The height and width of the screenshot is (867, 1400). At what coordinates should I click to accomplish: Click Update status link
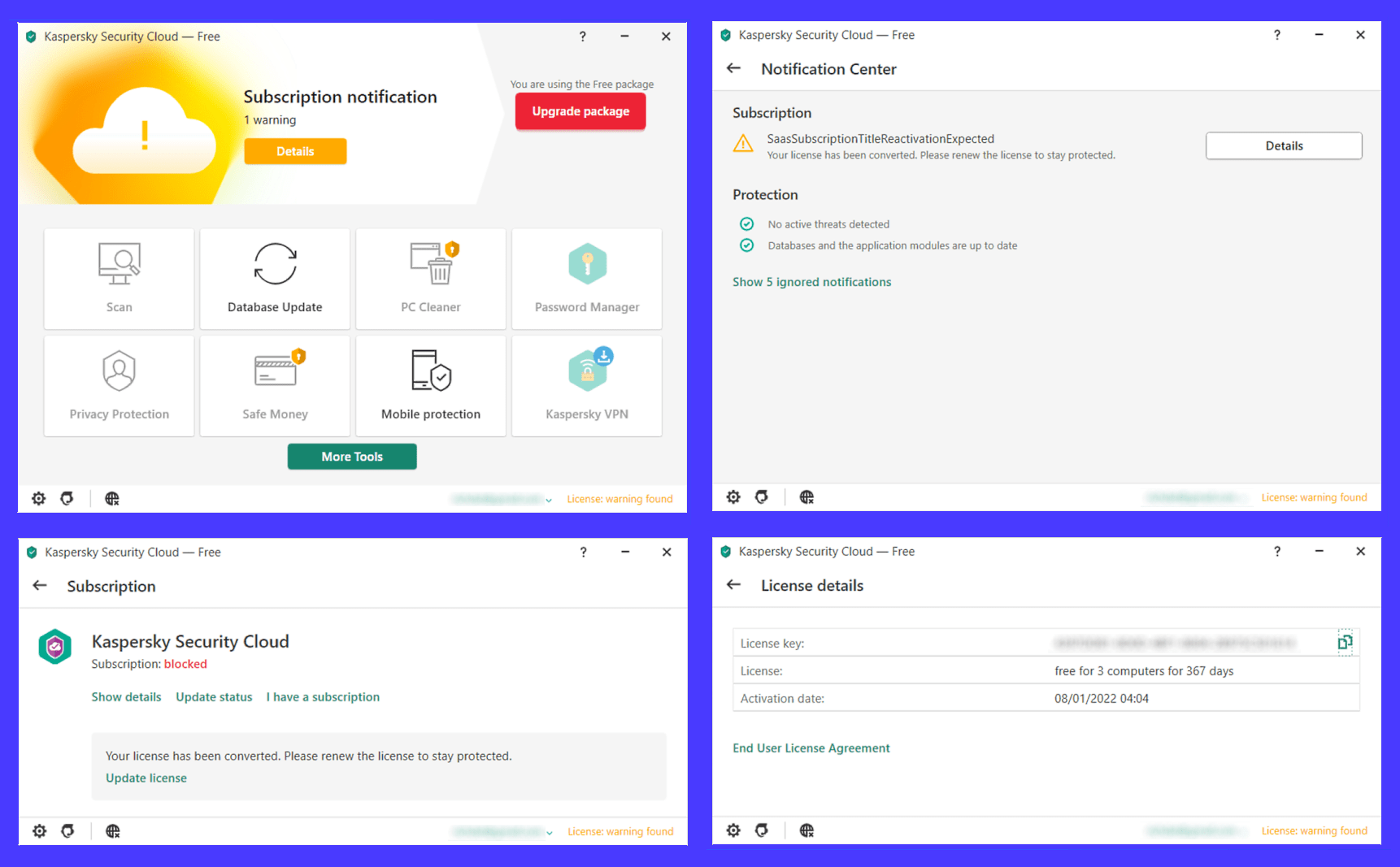[214, 697]
